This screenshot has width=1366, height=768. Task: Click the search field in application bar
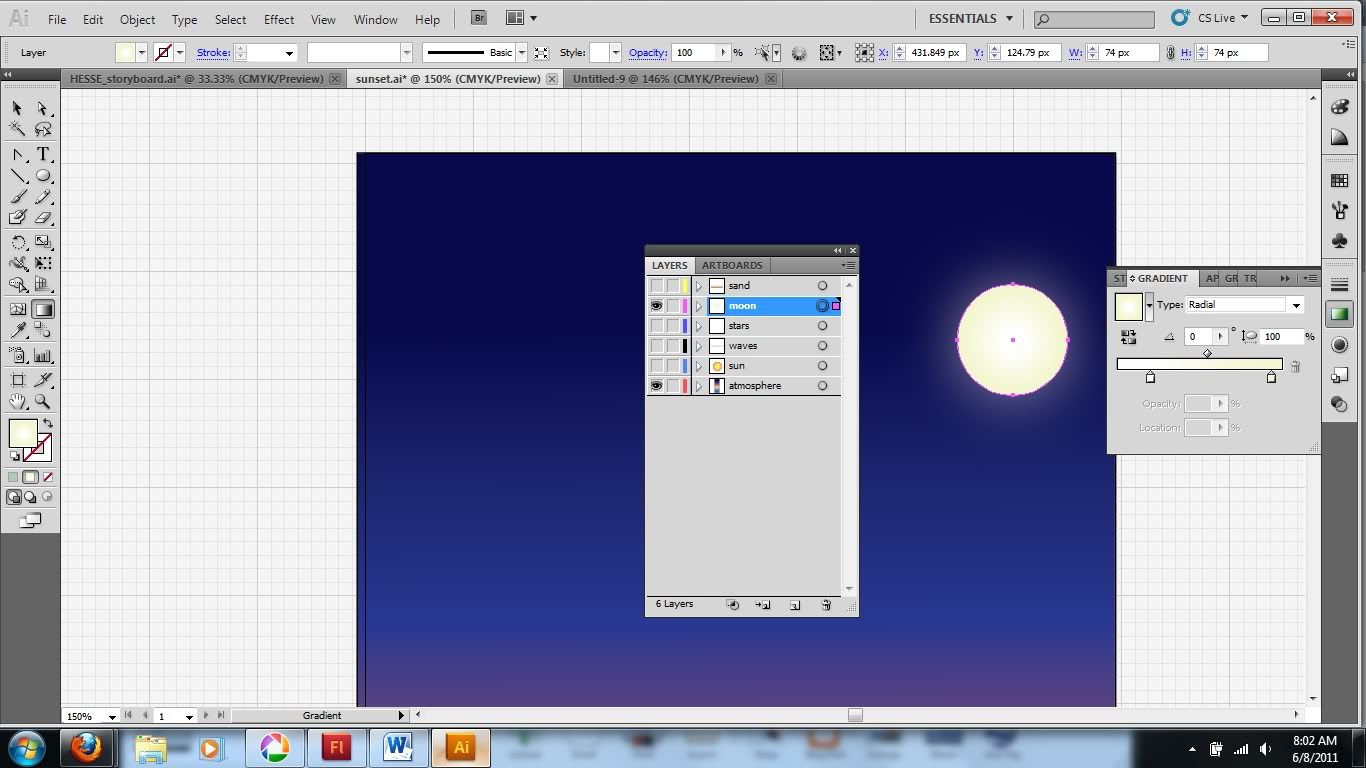(x=1095, y=18)
